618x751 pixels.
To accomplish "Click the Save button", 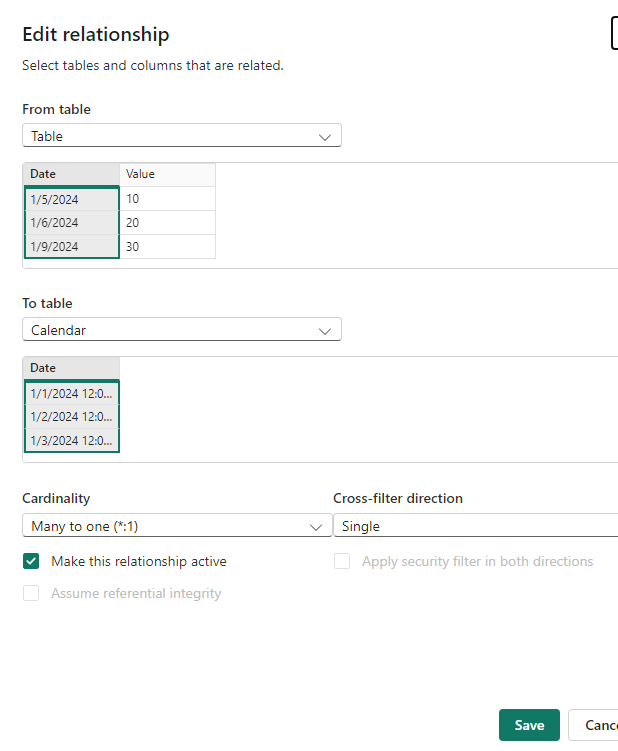I will tap(529, 725).
